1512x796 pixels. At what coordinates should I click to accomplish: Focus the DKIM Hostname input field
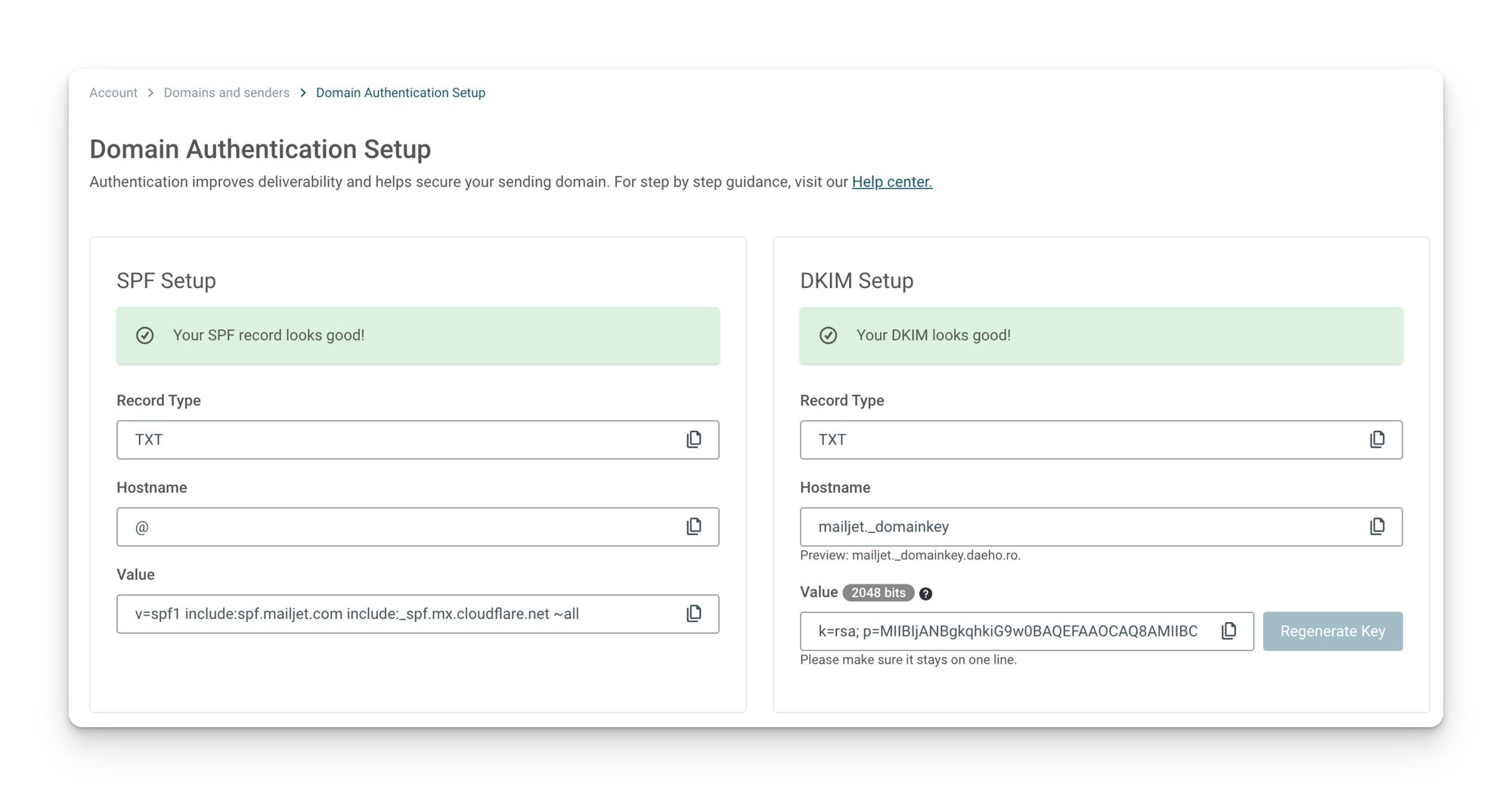pos(1074,527)
